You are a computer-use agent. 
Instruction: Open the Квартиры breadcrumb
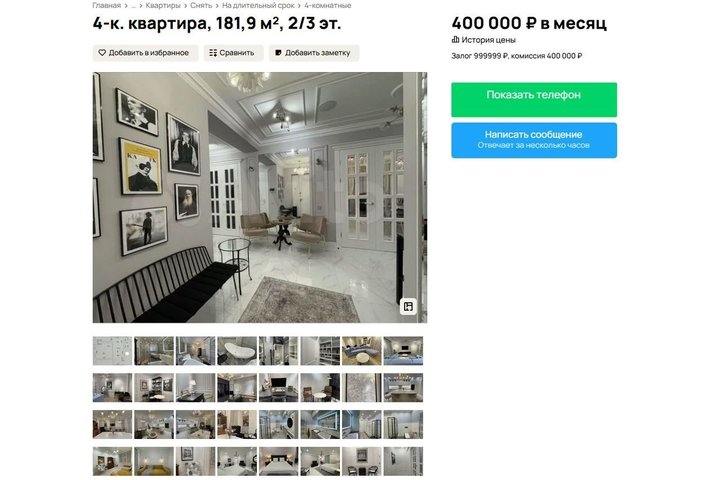tap(163, 6)
